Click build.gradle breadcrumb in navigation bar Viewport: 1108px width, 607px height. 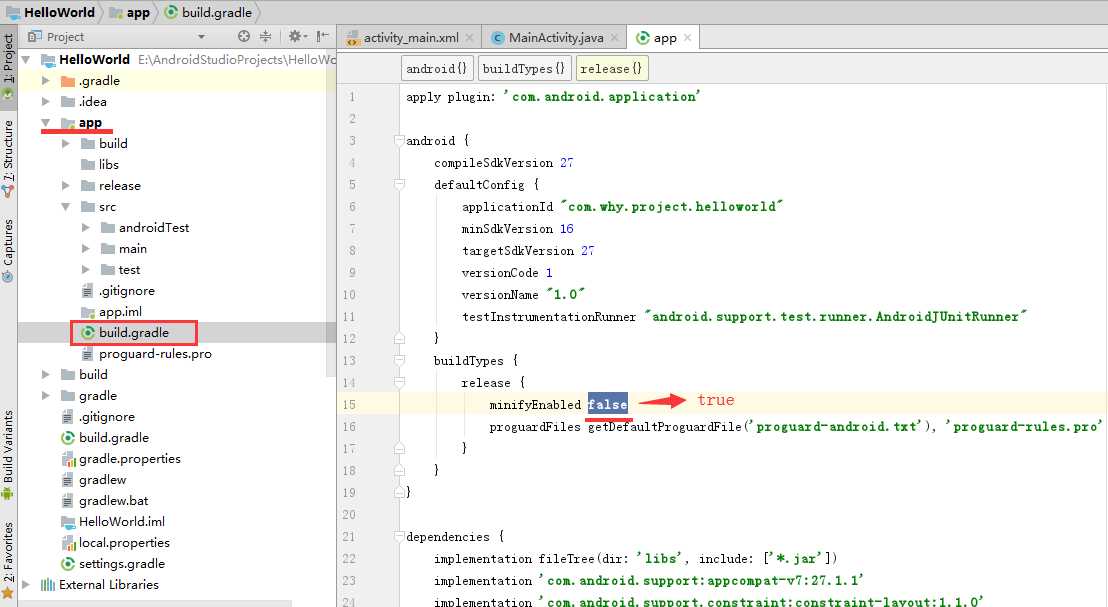(x=208, y=12)
